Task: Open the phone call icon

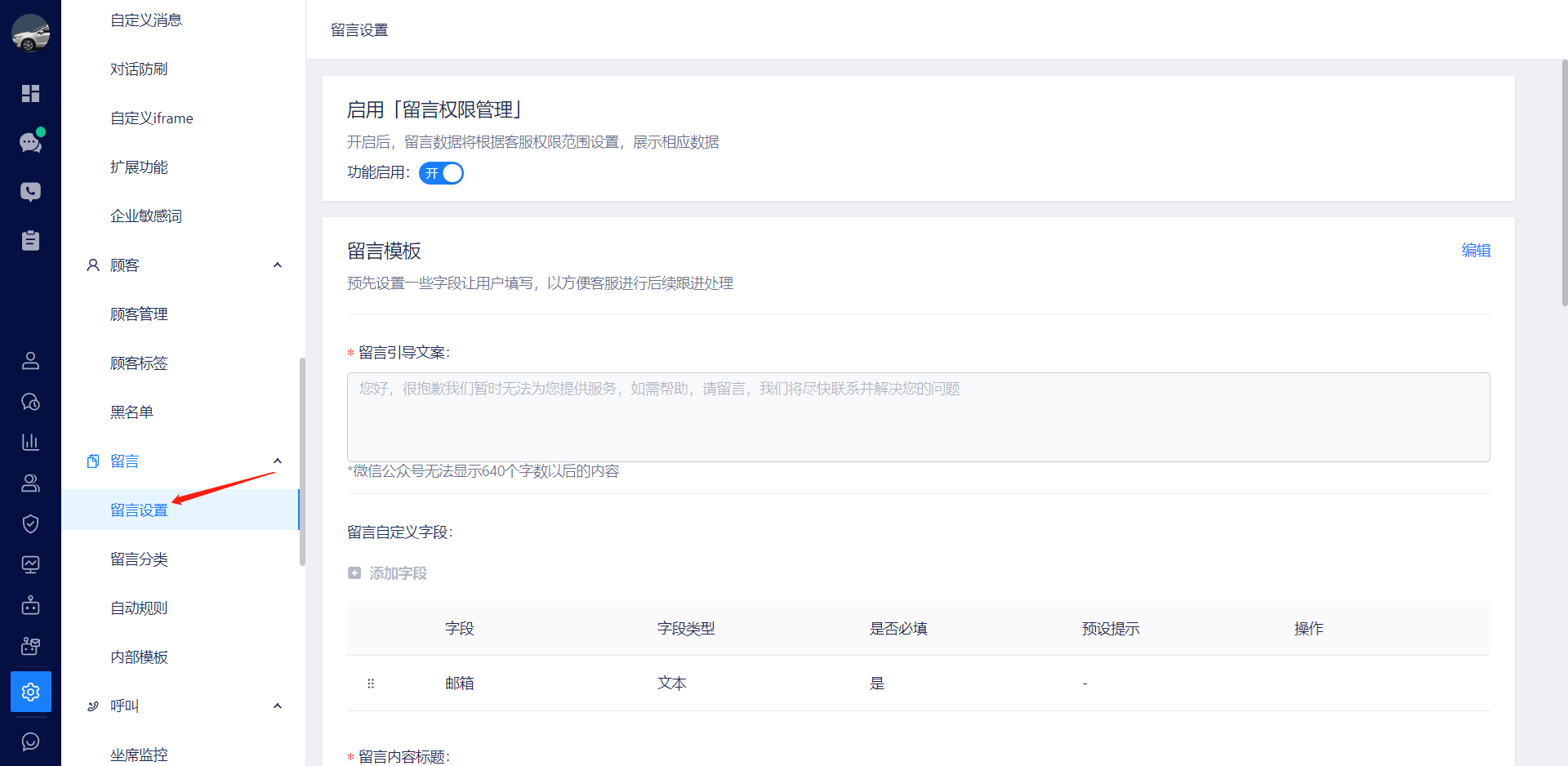Action: [30, 191]
